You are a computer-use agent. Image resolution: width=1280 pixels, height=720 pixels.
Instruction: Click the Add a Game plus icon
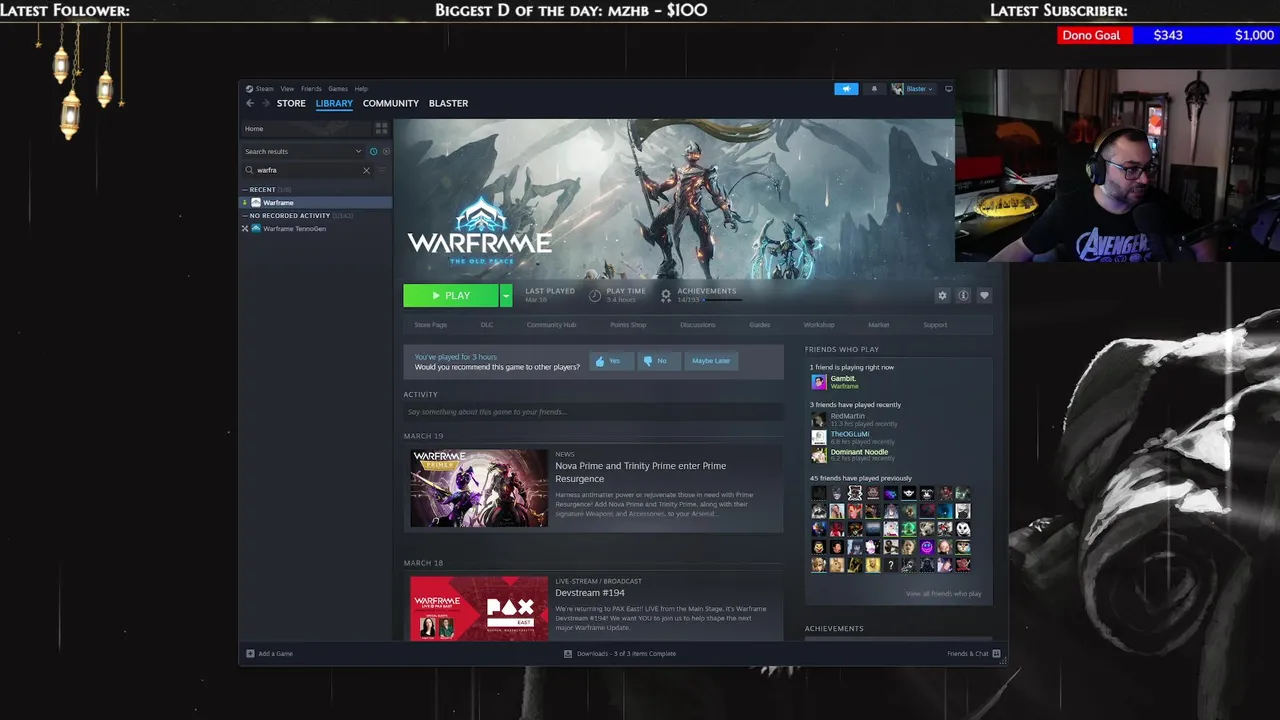coord(250,653)
